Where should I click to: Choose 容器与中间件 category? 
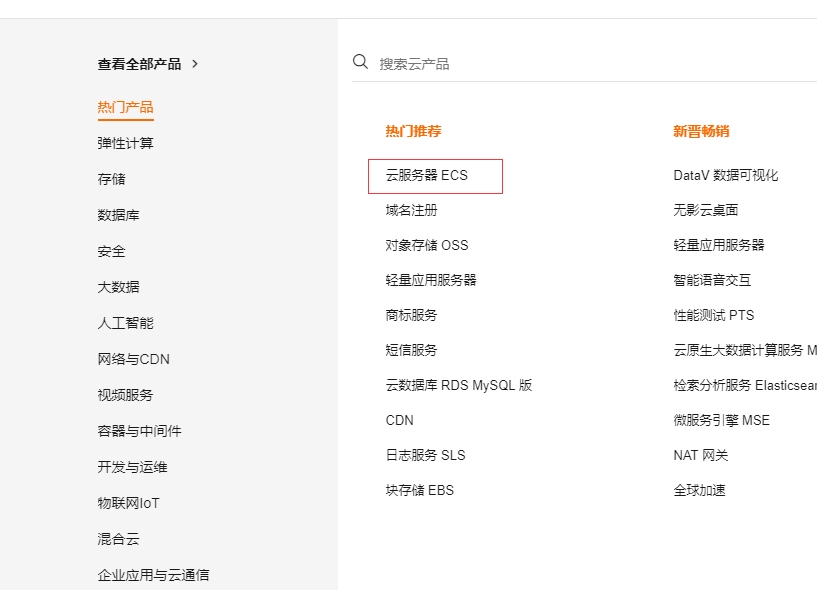pyautogui.click(x=139, y=431)
